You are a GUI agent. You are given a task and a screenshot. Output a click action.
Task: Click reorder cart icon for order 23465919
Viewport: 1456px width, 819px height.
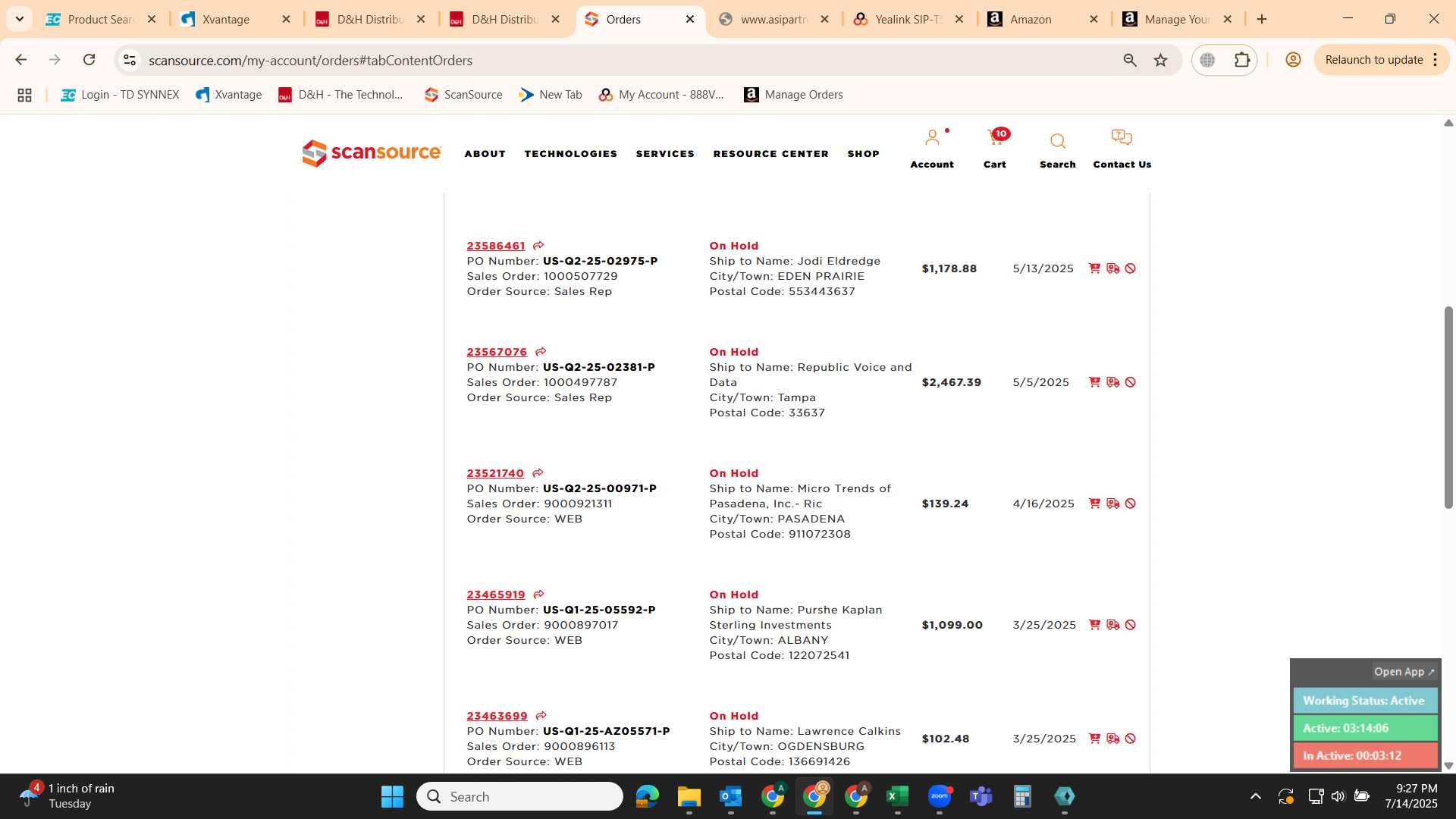pyautogui.click(x=1094, y=625)
